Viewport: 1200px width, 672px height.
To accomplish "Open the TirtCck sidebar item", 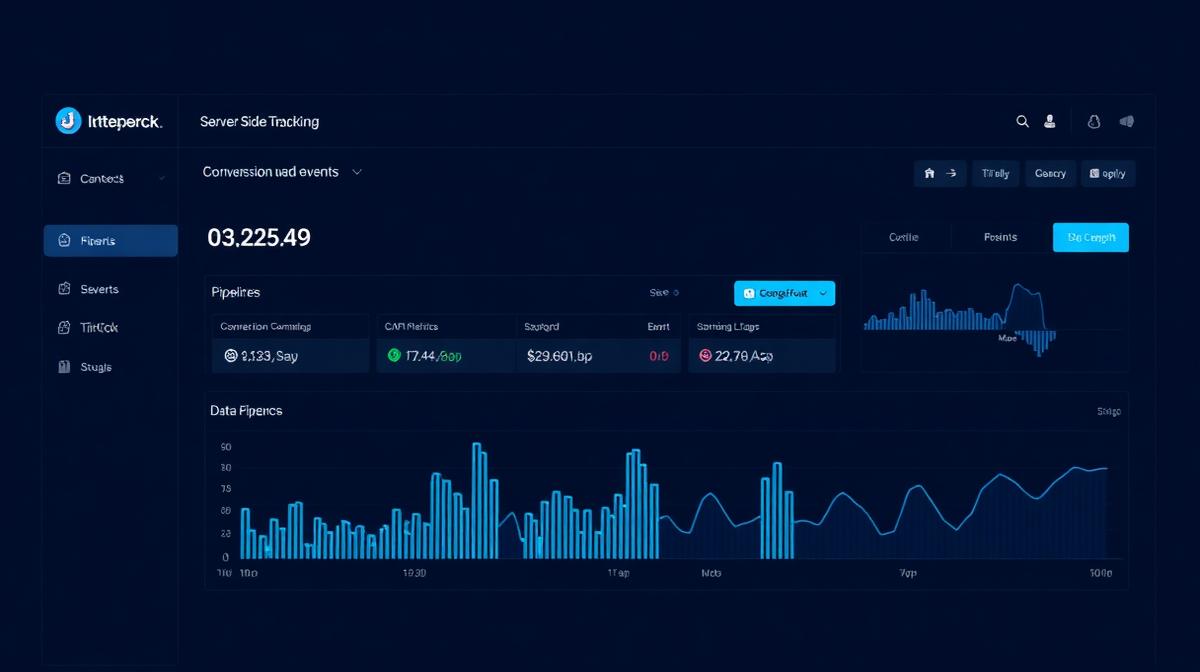I will pyautogui.click(x=110, y=327).
